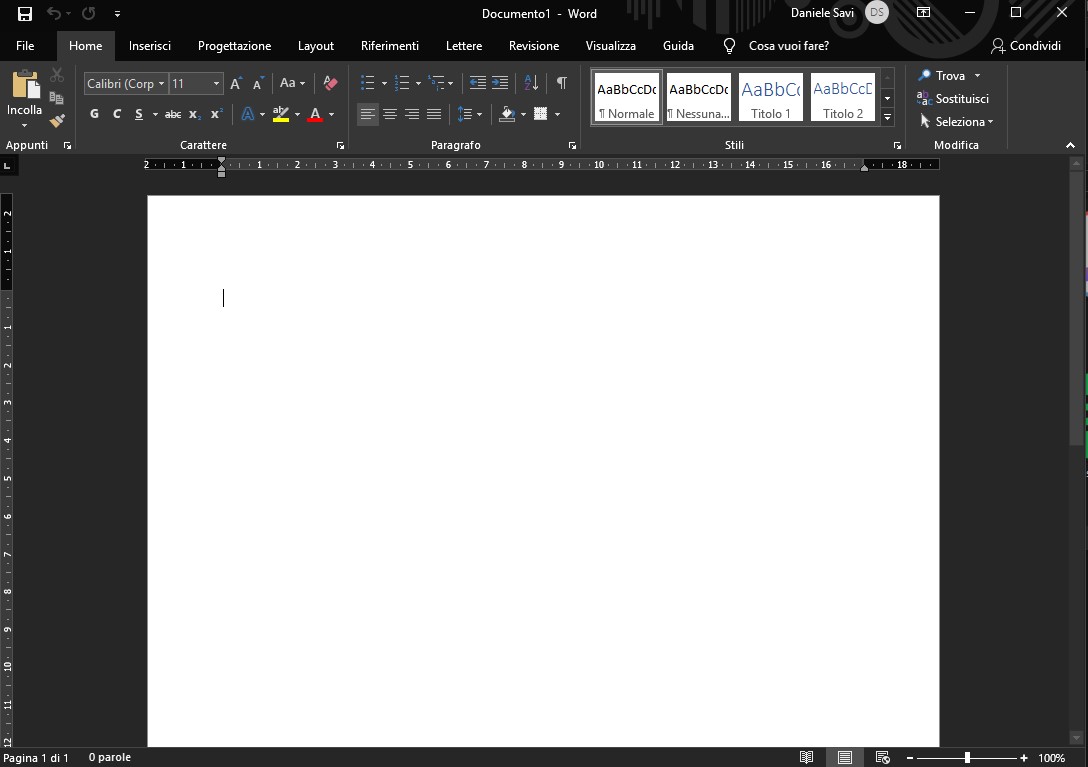Viewport: 1088px width, 767px height.
Task: Justify the paragraph text
Action: (x=434, y=114)
